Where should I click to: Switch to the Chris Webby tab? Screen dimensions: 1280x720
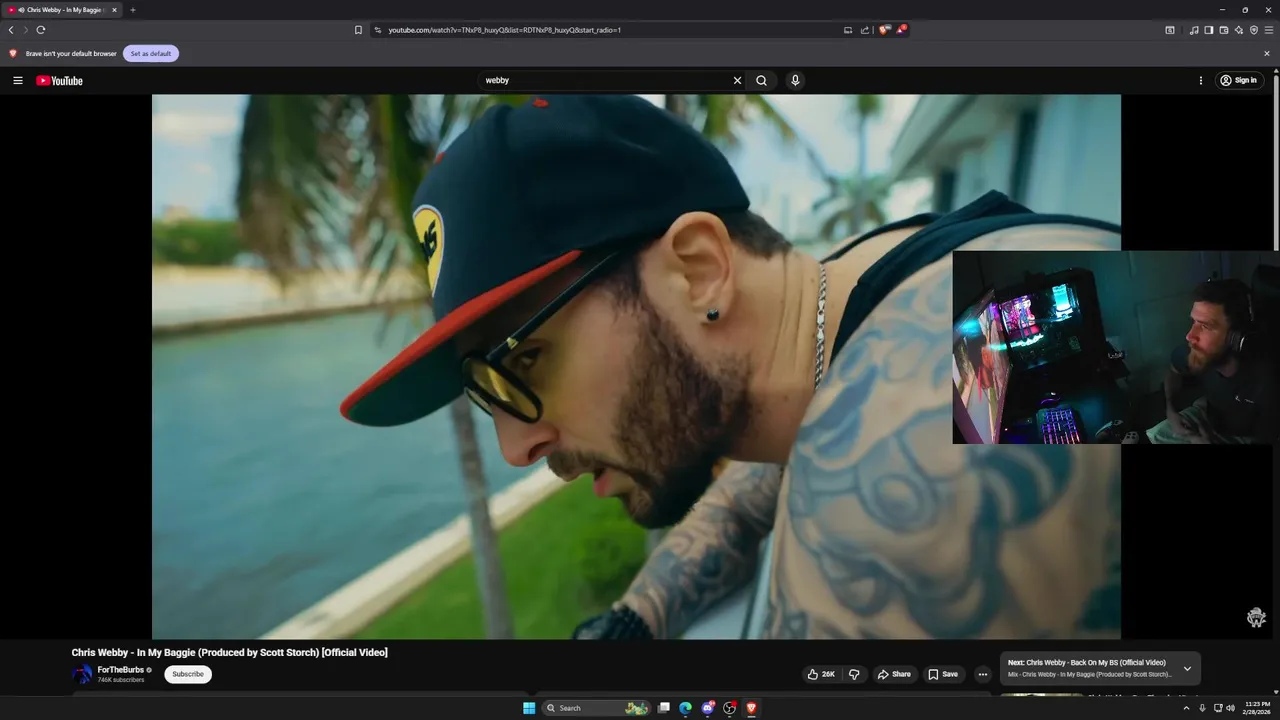coord(64,10)
